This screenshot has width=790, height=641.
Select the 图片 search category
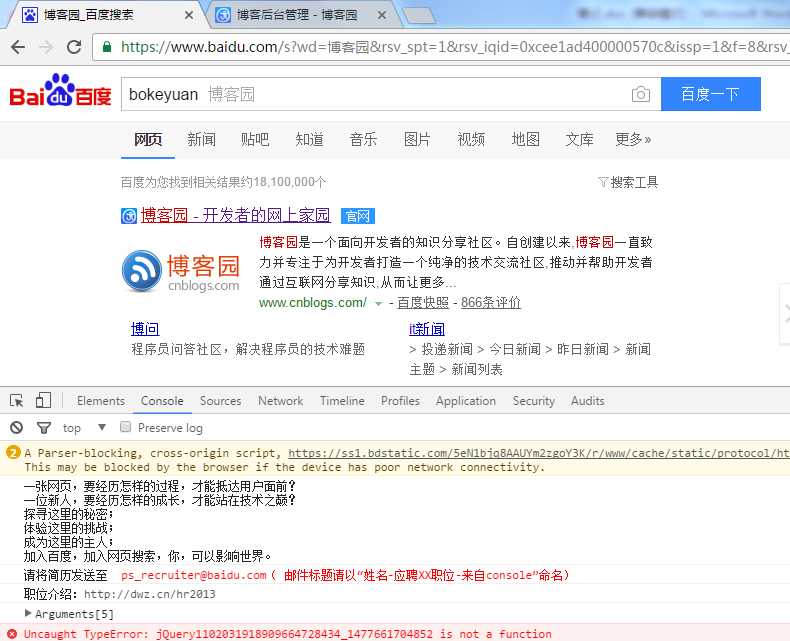417,139
